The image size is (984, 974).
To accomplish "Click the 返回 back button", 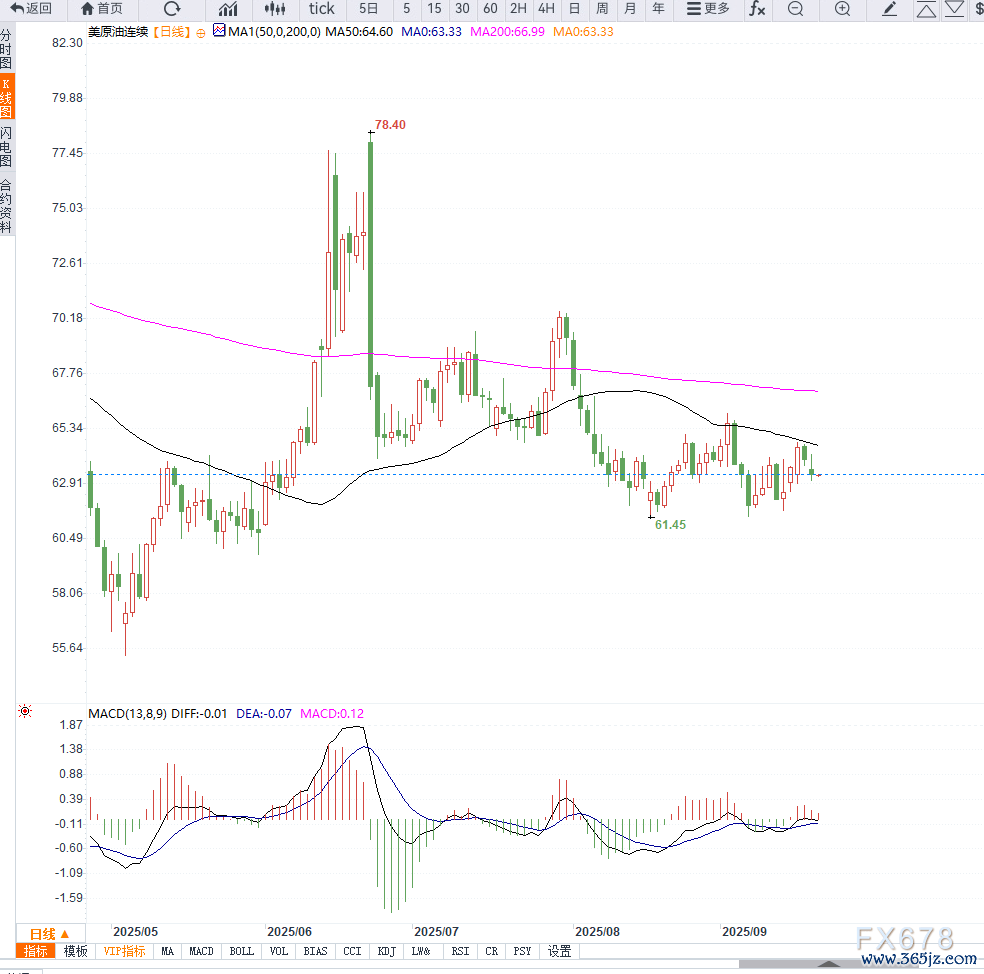I will [x=31, y=9].
